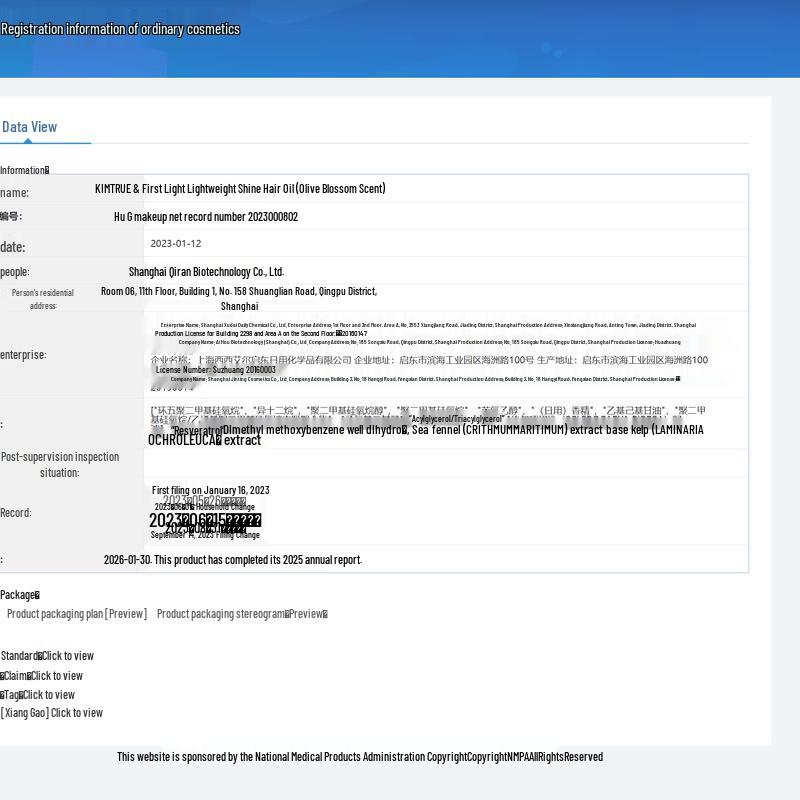Select First filing on January 16, 2023
Screen dimensions: 800x800
tap(211, 490)
